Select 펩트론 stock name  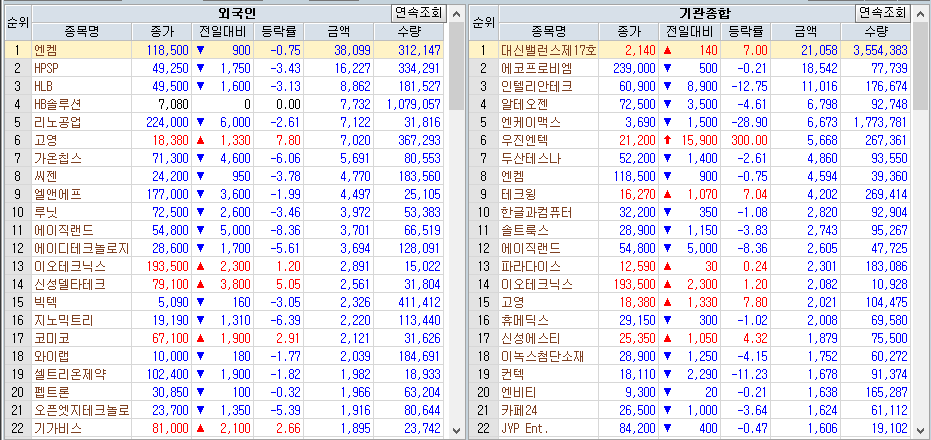(x=52, y=392)
